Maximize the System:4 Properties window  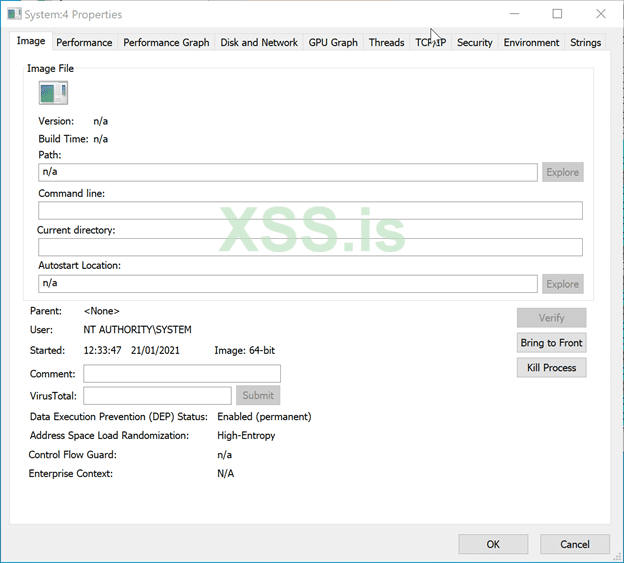tap(557, 14)
